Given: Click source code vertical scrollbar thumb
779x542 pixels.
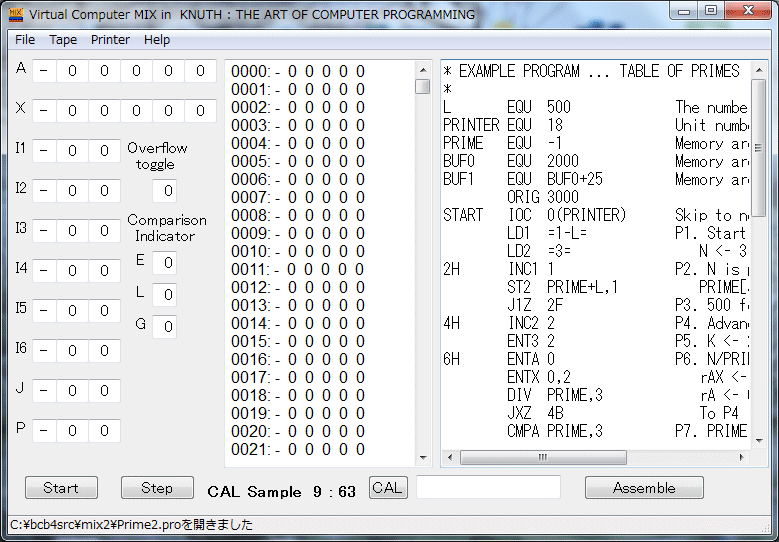Looking at the screenshot, I should [x=759, y=148].
